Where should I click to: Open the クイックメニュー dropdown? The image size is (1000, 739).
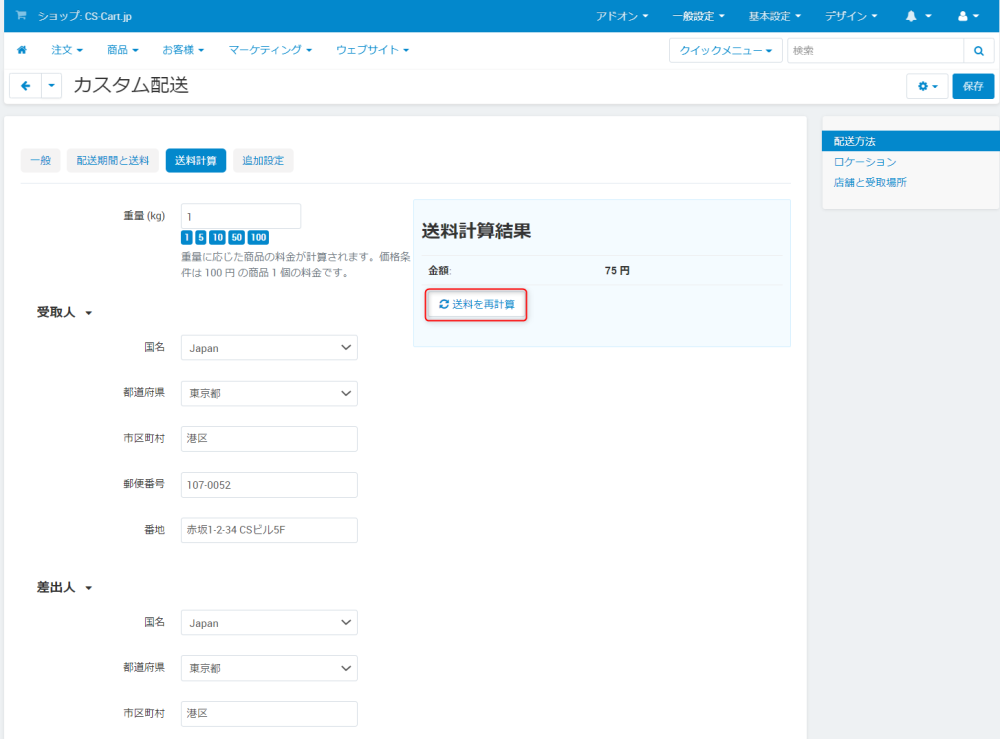pos(726,50)
